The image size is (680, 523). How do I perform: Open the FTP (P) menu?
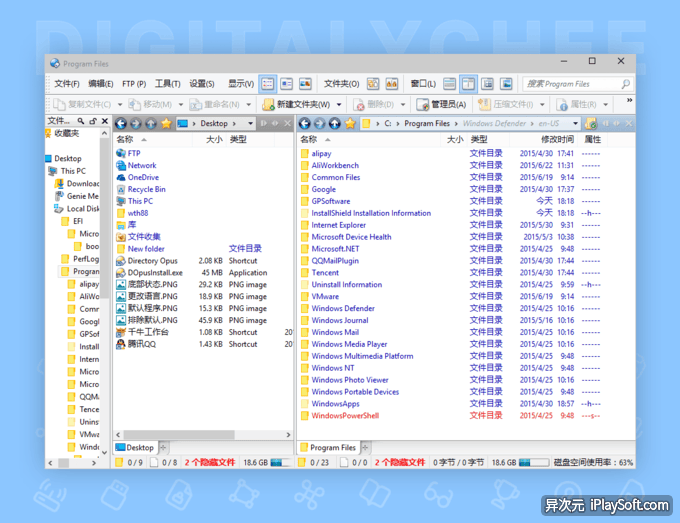click(134, 84)
